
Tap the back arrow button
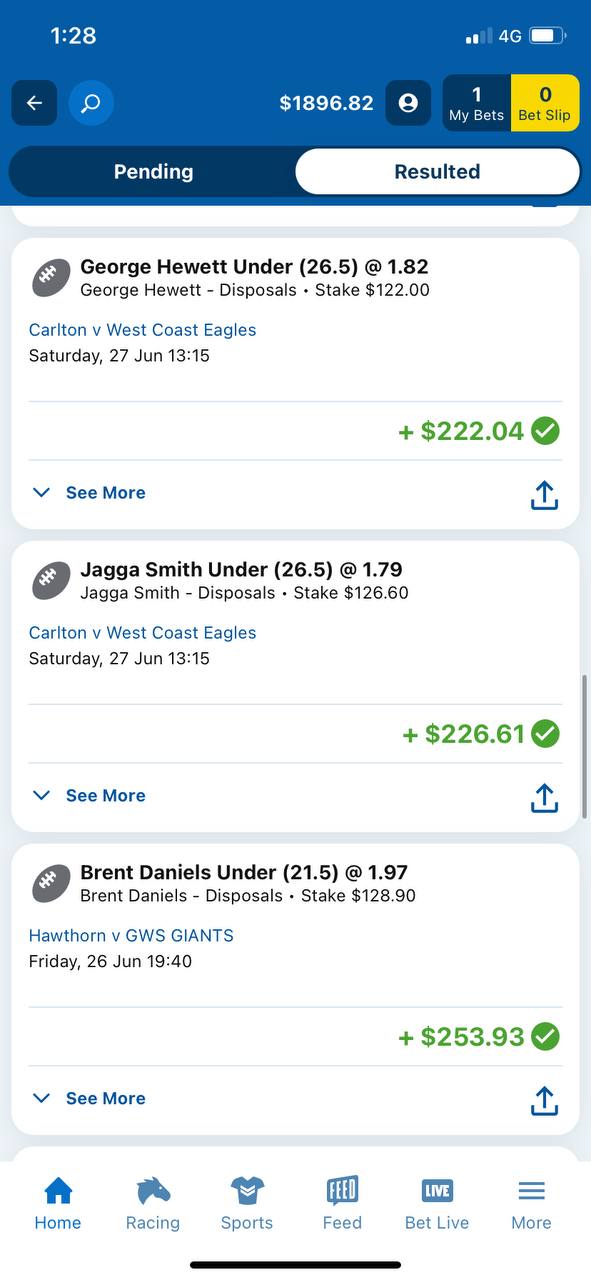pos(34,103)
